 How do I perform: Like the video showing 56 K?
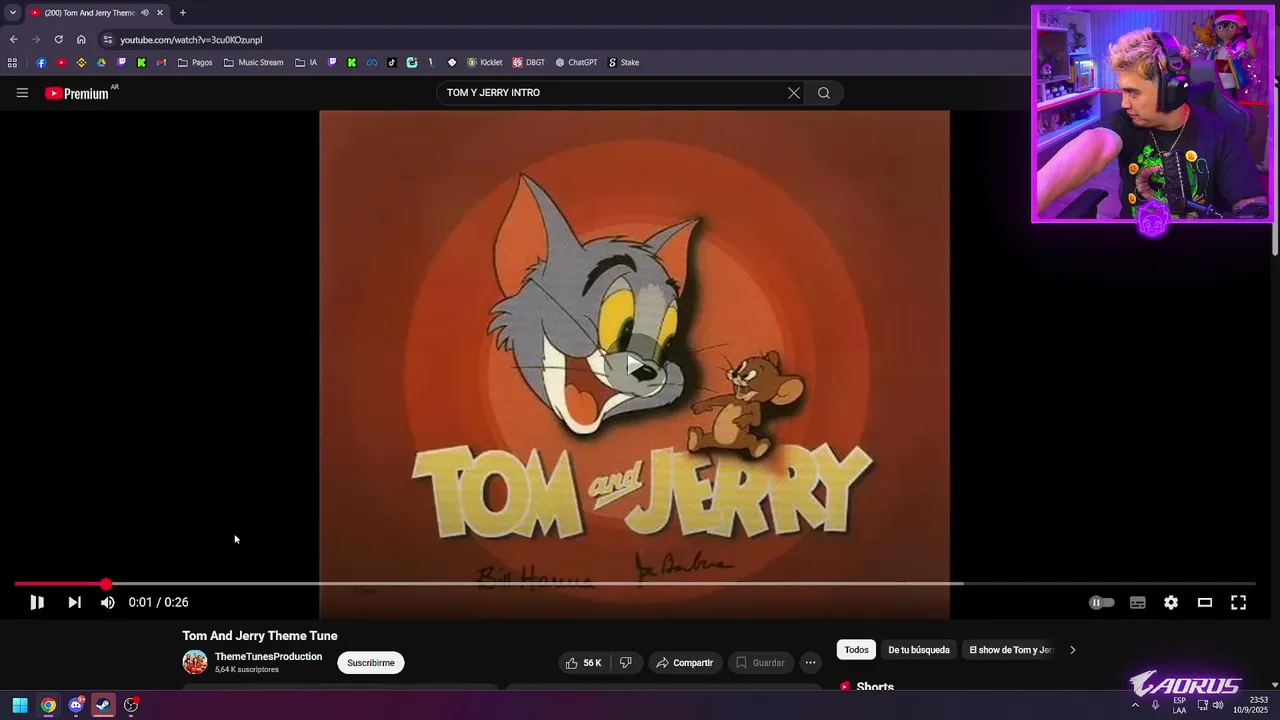[x=584, y=663]
